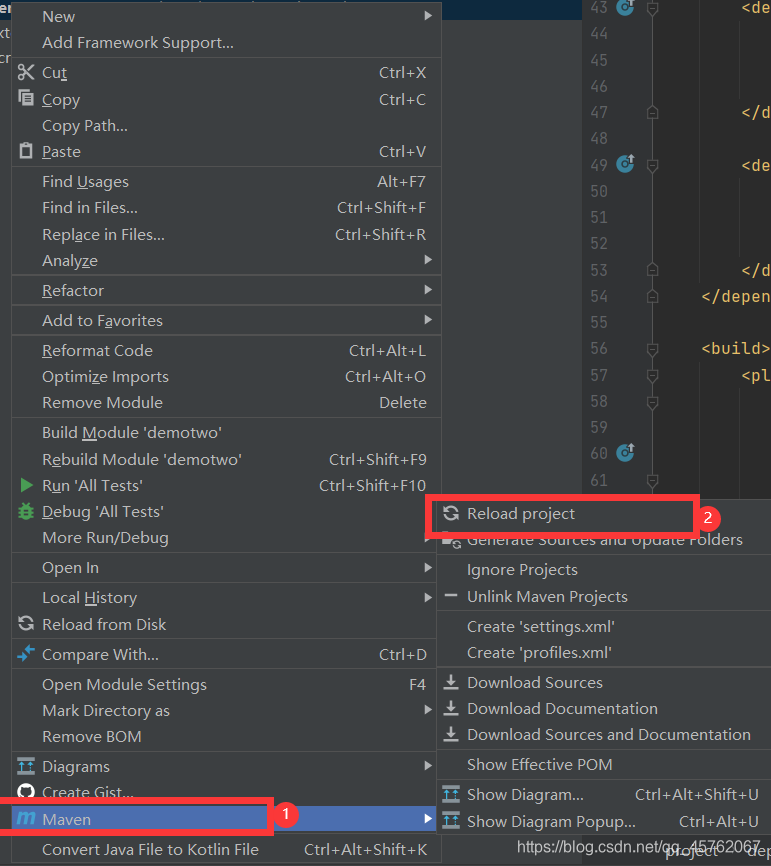Click the Unlink Maven Projects minus icon
771x866 pixels.
pyautogui.click(x=451, y=595)
